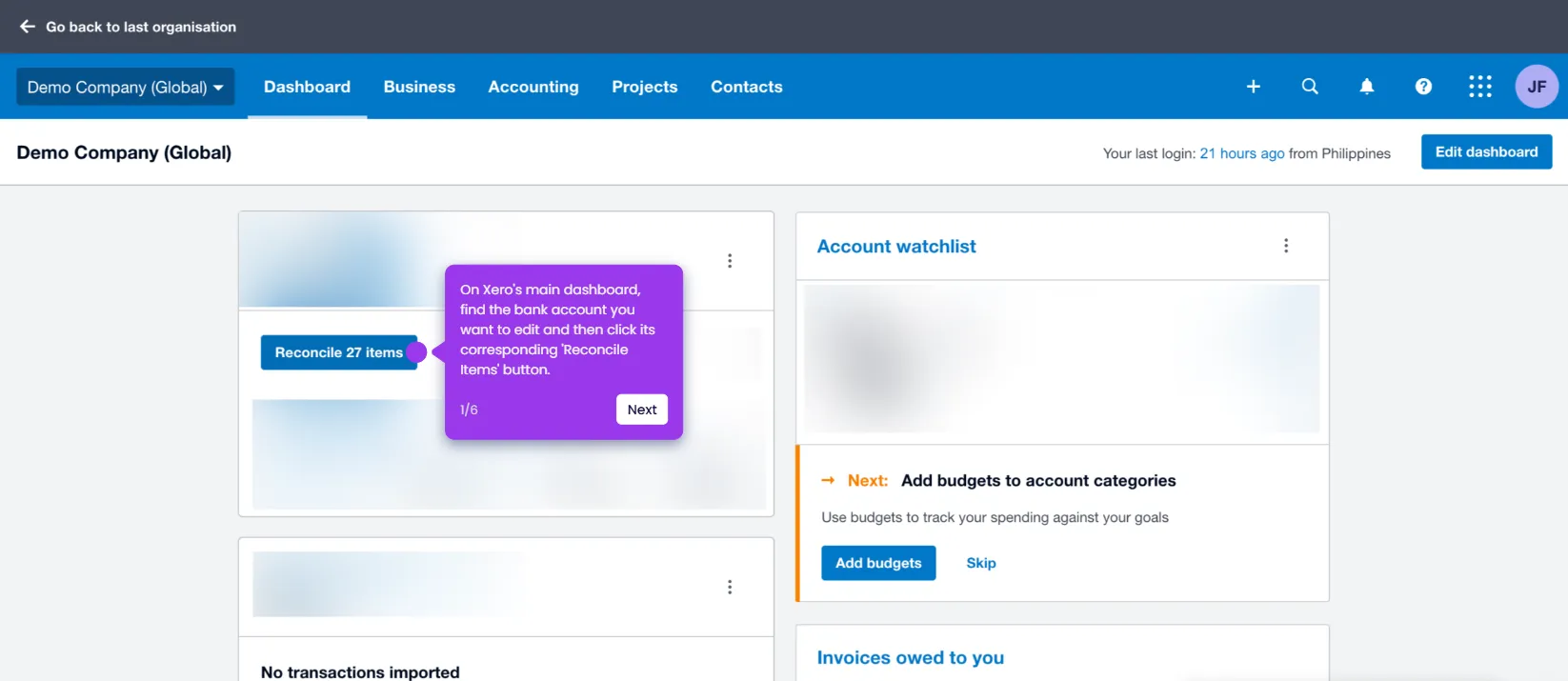Open the Account watchlist heading link
Screen dimensions: 1568x681
(896, 247)
